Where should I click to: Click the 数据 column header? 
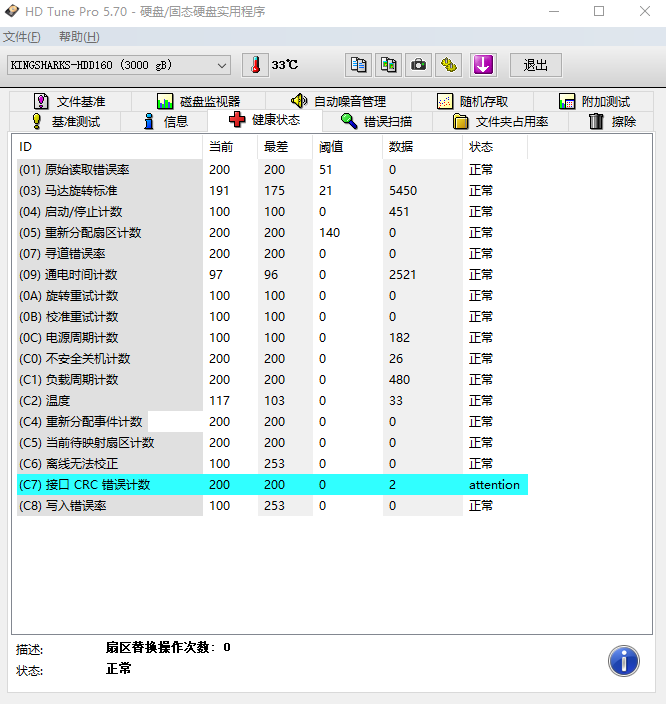click(400, 147)
